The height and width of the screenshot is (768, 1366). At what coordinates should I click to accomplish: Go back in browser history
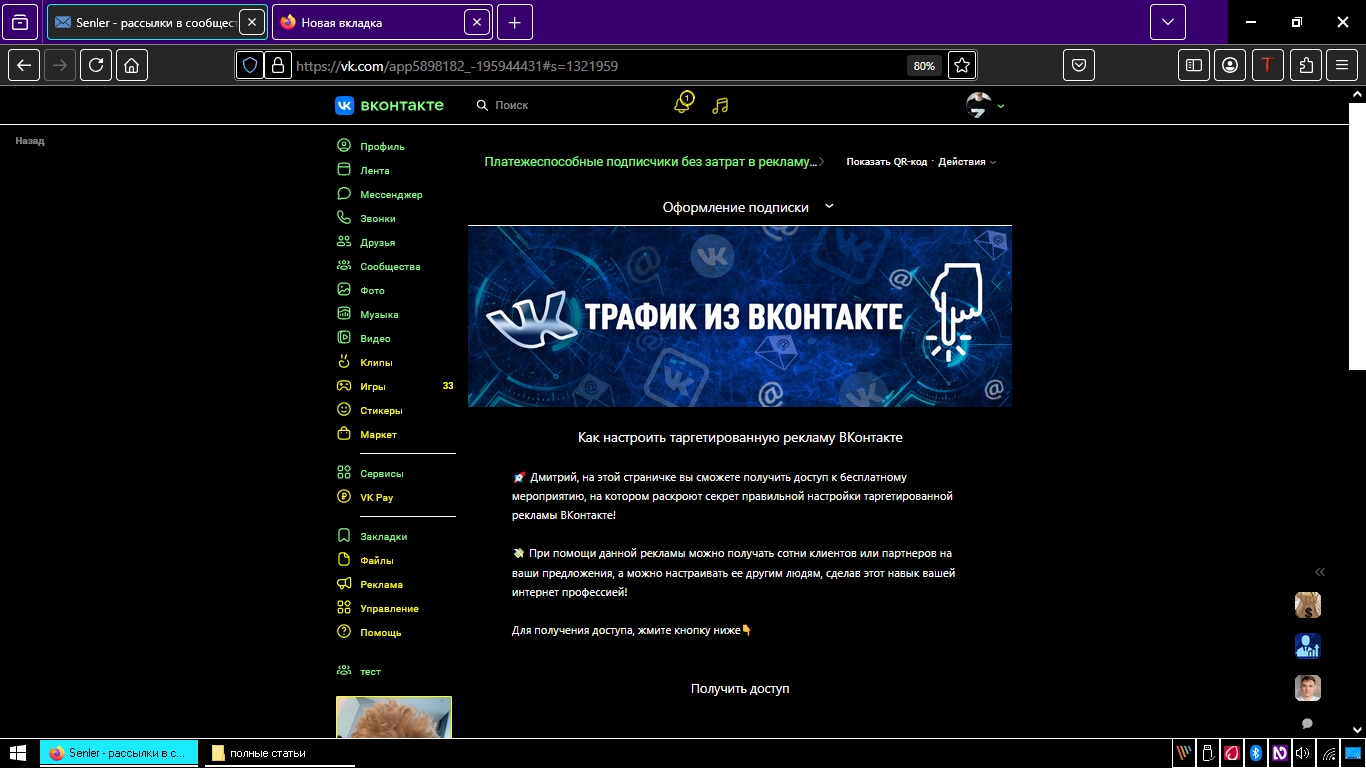point(24,66)
